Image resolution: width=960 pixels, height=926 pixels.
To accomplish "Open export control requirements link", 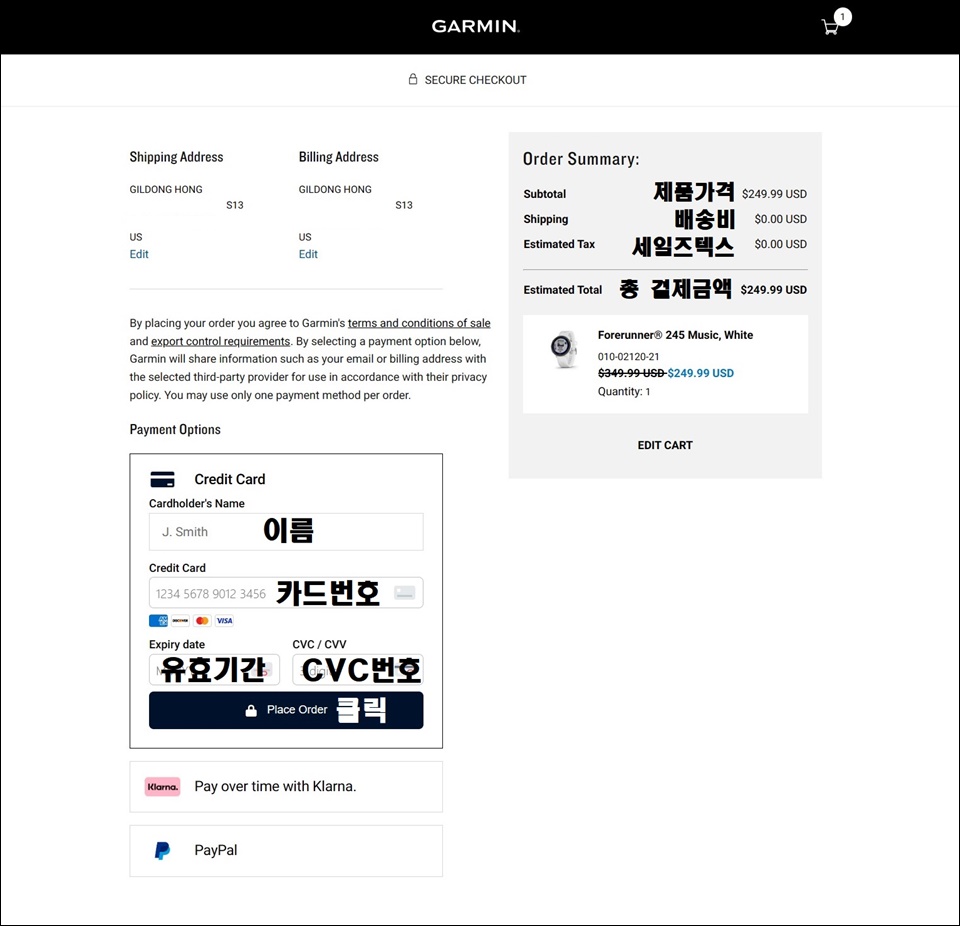I will point(220,341).
